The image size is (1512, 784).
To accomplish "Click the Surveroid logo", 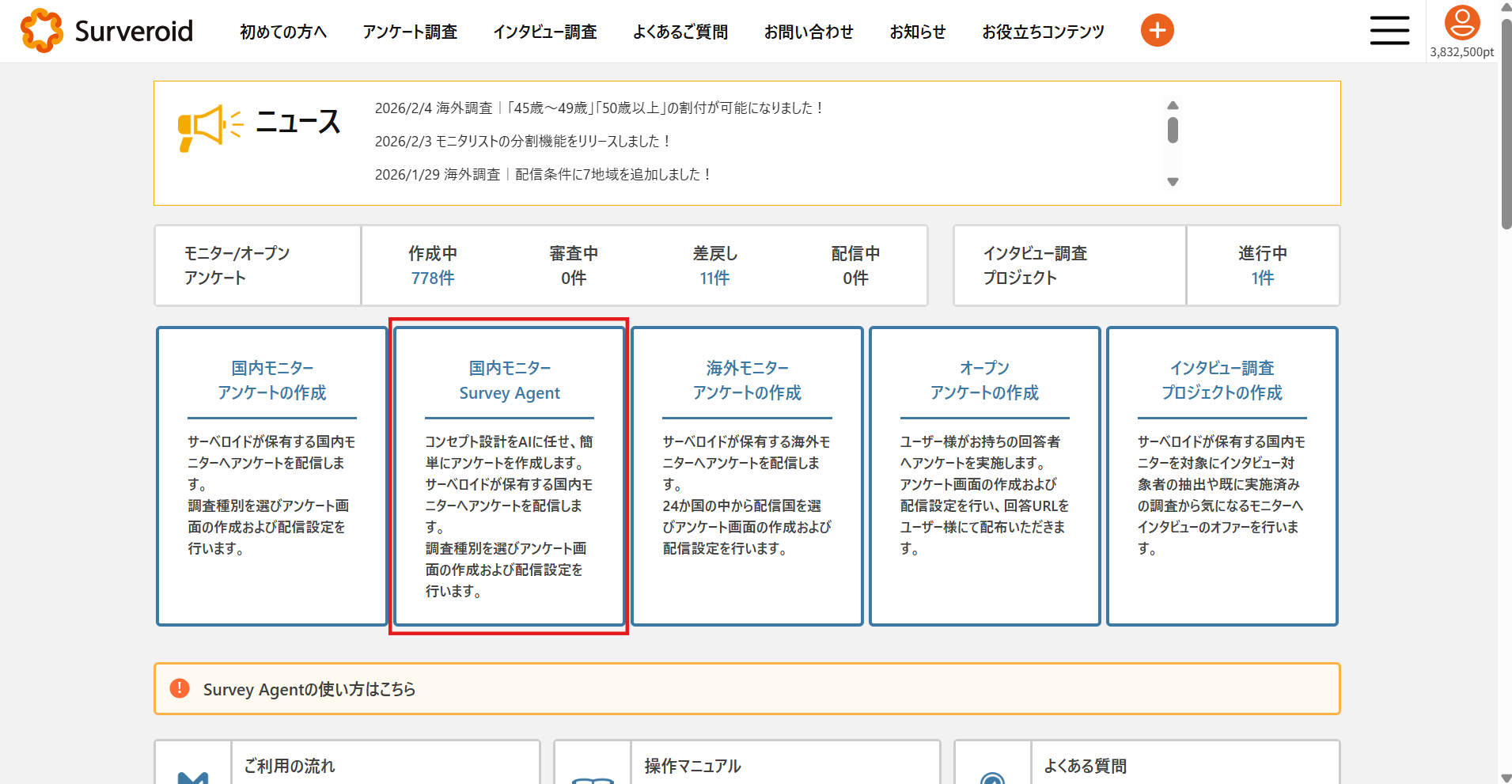I will click(107, 31).
